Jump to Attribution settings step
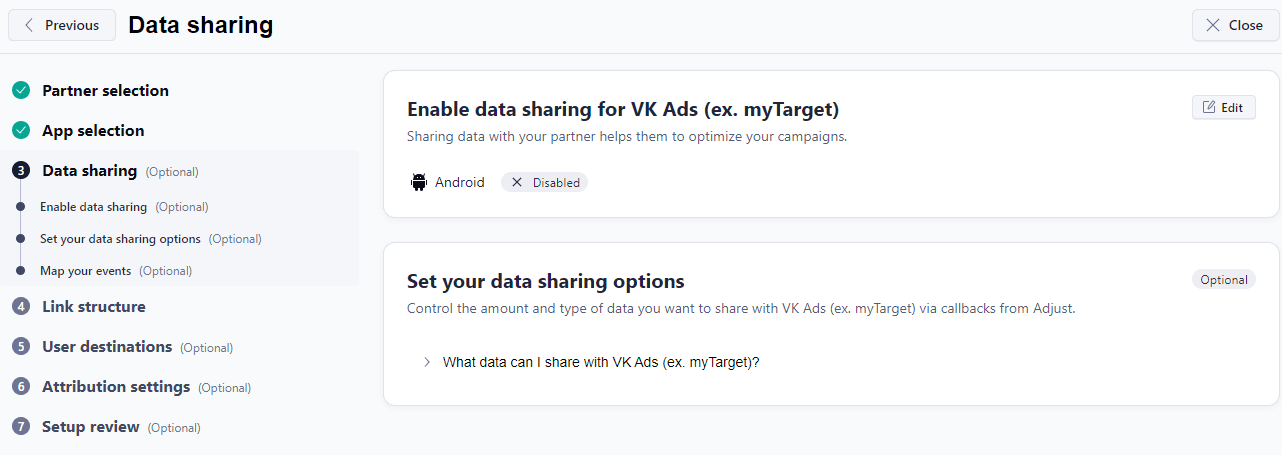This screenshot has height=455, width=1282. tap(115, 387)
